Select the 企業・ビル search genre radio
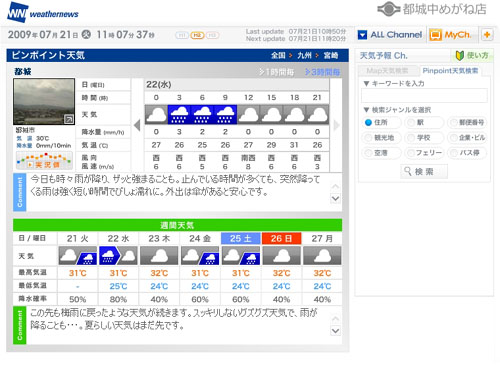This screenshot has height=375, width=500. pyautogui.click(x=453, y=138)
